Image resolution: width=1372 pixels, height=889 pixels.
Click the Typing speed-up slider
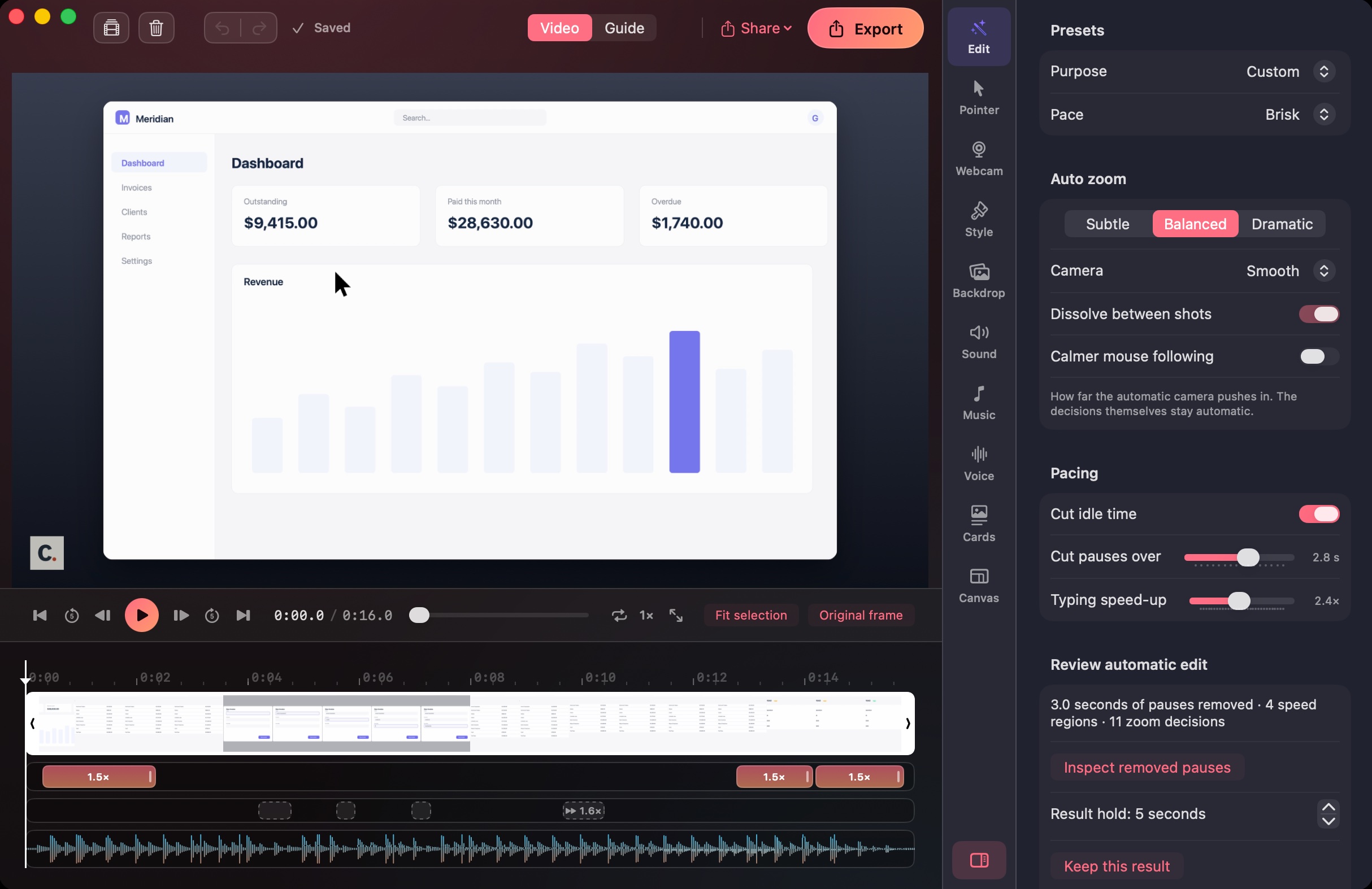pos(1241,601)
